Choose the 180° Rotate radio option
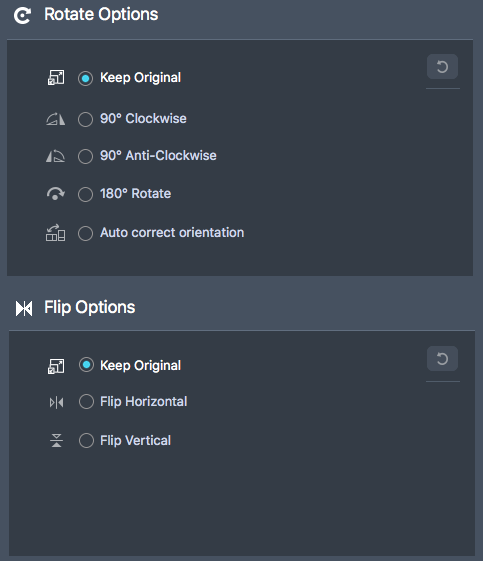This screenshot has height=561, width=483. click(86, 194)
